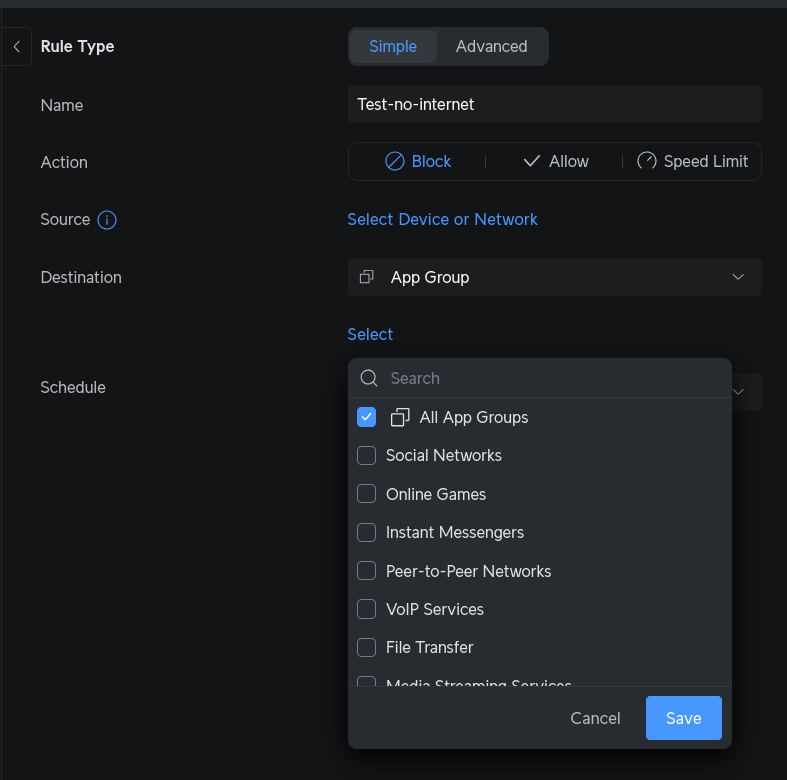Click the stacked icon beside All App Groups
This screenshot has height=780, width=787.
[400, 417]
